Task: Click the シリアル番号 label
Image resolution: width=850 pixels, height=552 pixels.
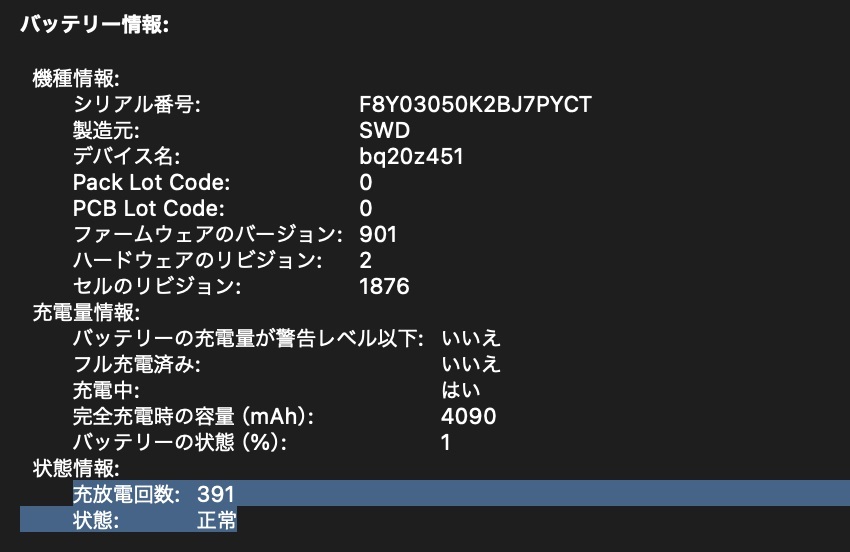Action: click(x=137, y=104)
